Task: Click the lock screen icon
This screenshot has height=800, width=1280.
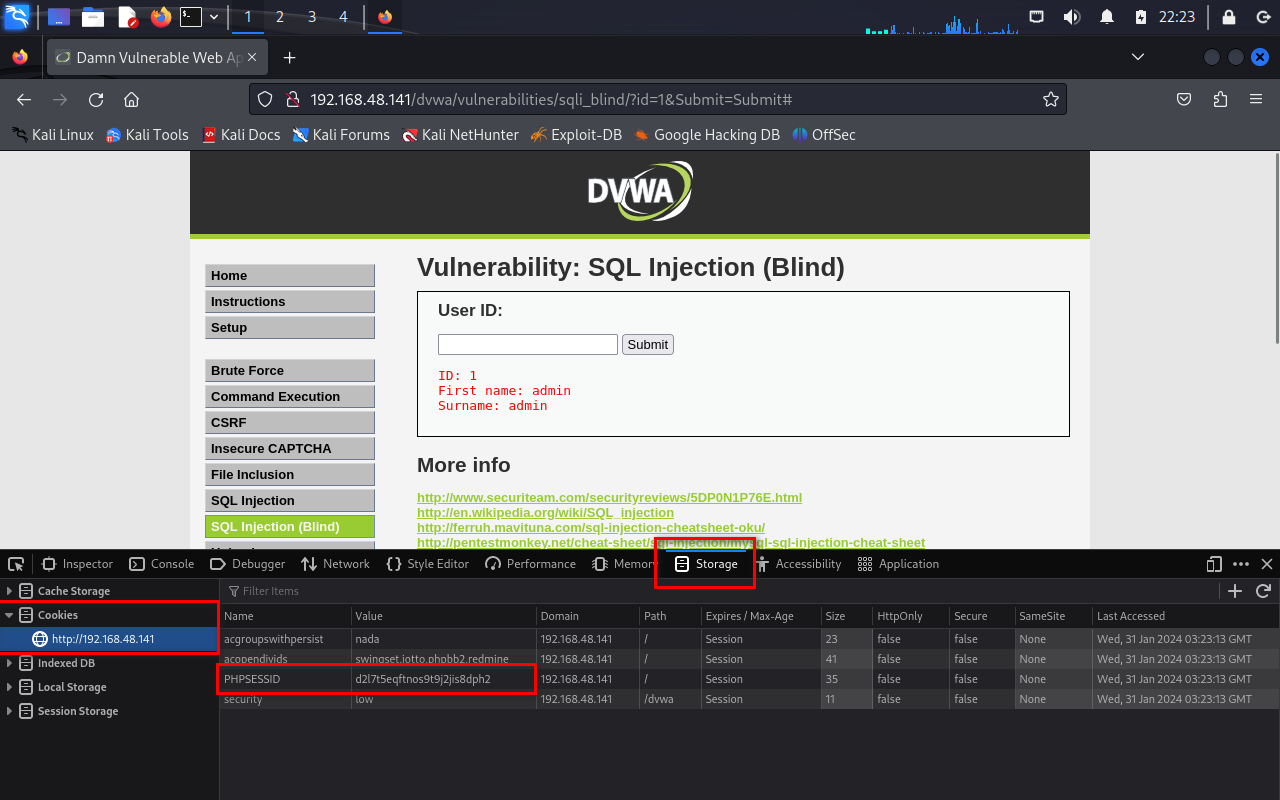Action: [1229, 17]
